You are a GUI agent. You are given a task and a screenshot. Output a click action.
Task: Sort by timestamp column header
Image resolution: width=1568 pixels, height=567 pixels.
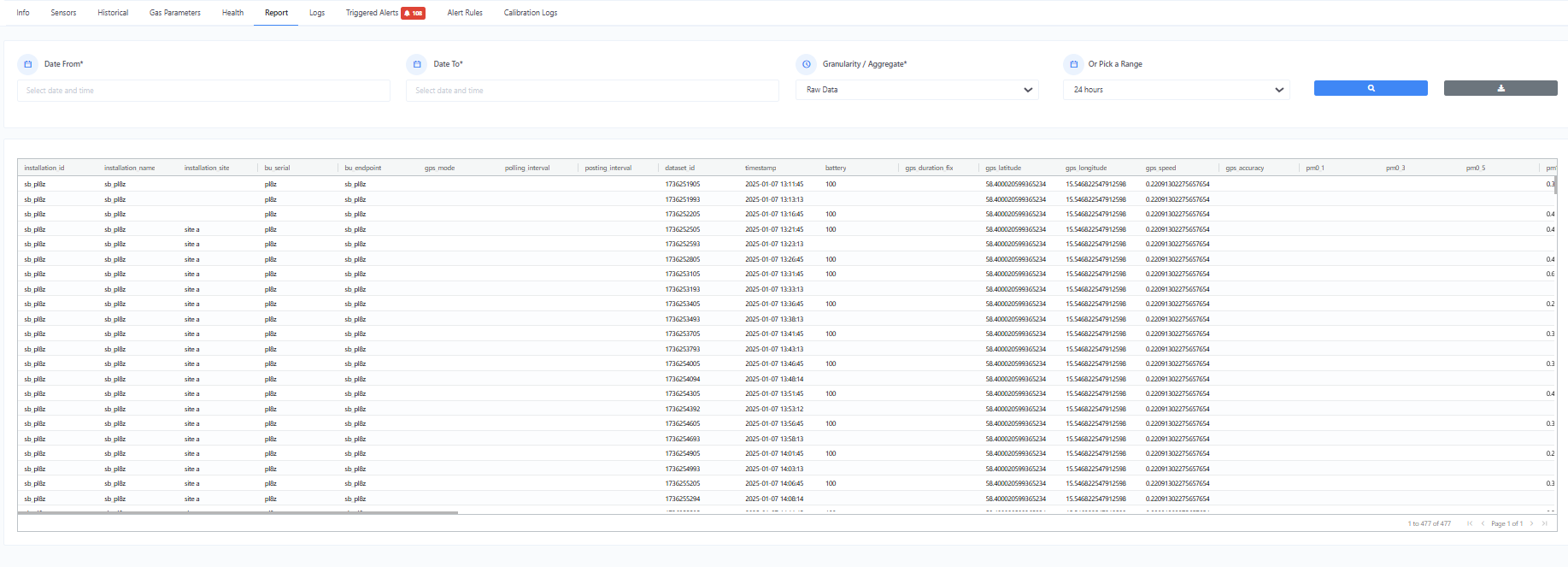pos(761,168)
